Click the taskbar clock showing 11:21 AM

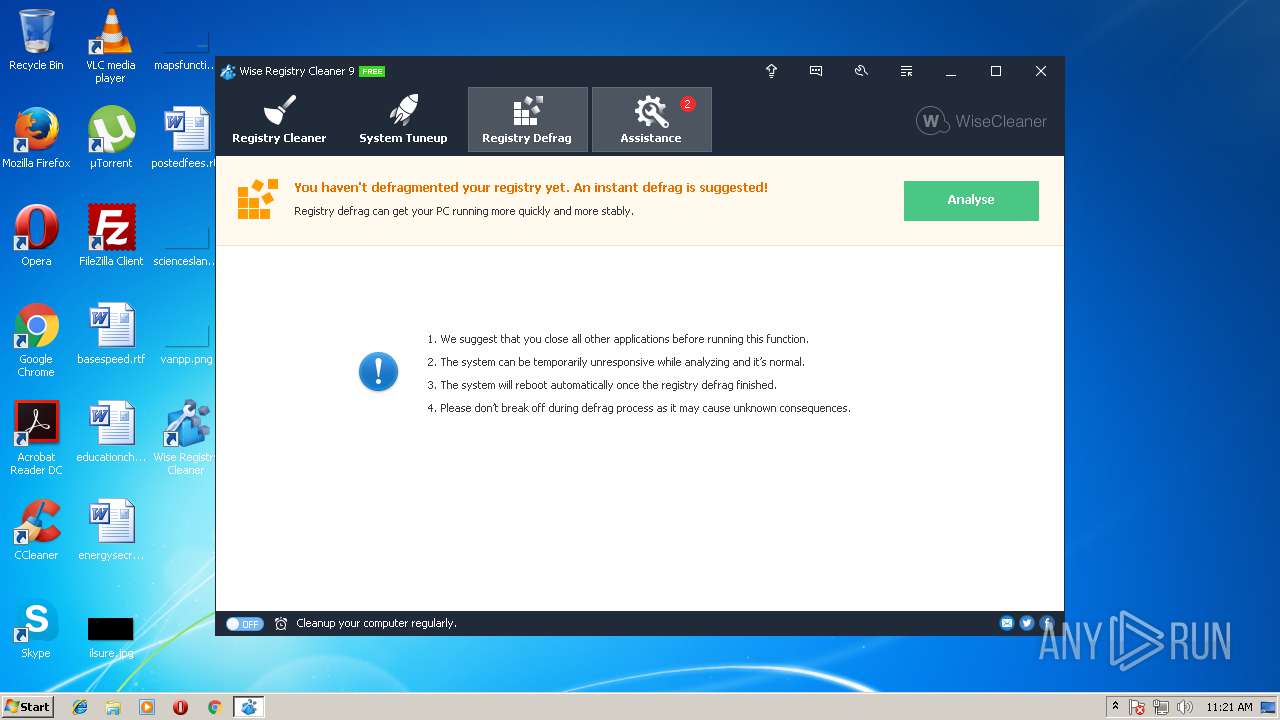point(1229,707)
